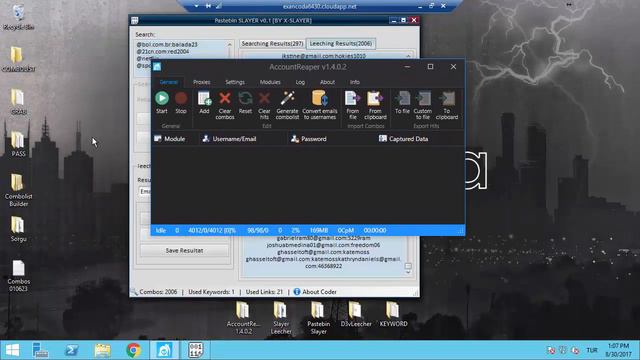
Task: Open the Settings tab
Action: pos(235,82)
